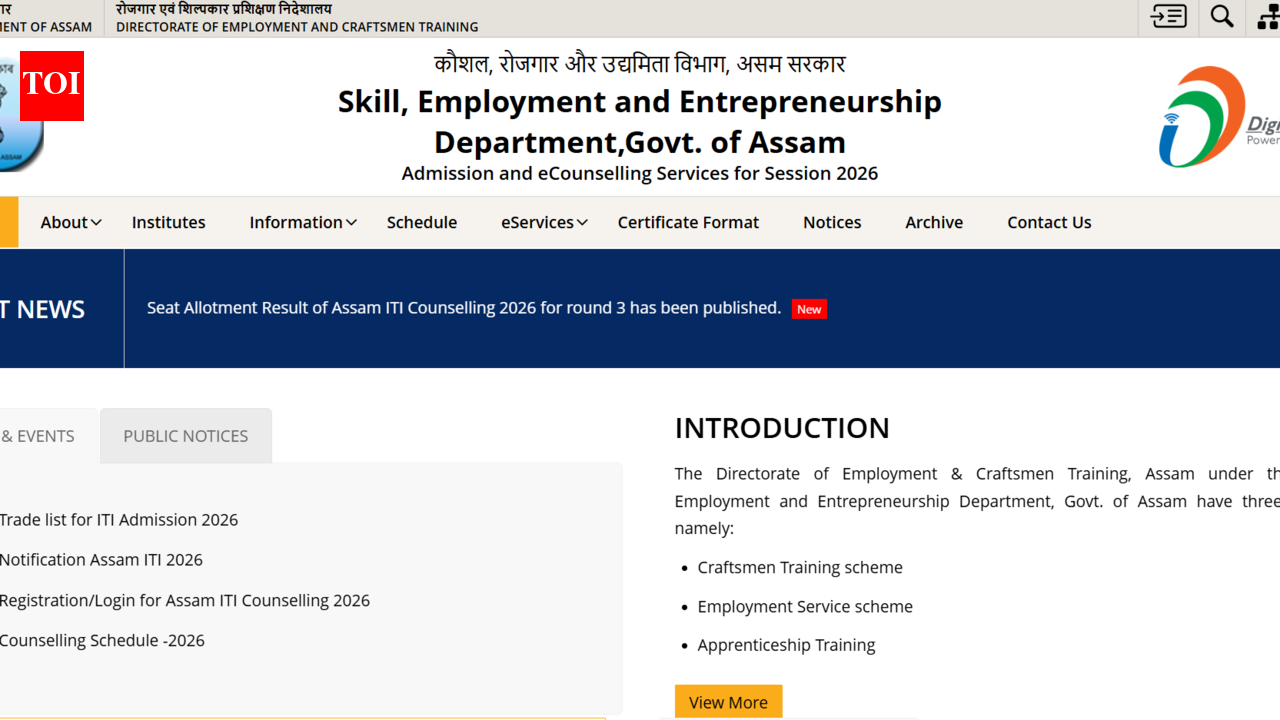Click Admission and eCounselling Services for Session 2026
The width and height of the screenshot is (1280, 720).
click(x=640, y=174)
